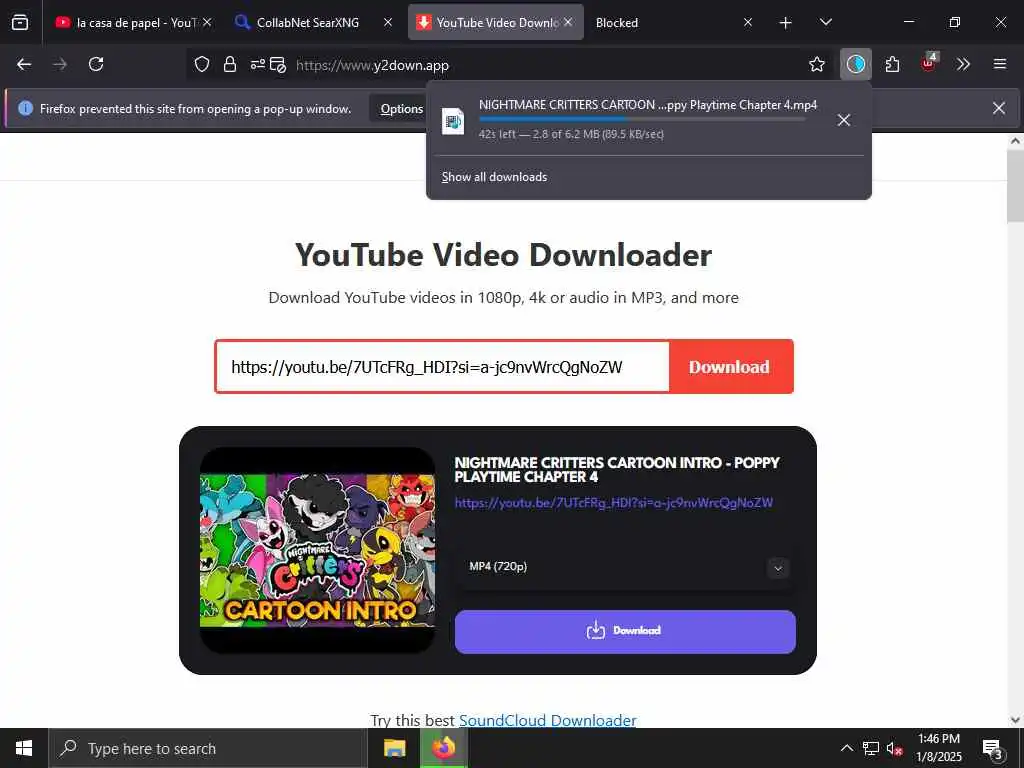Click the blocked pop-up indicator icon in the address bar

point(278,65)
